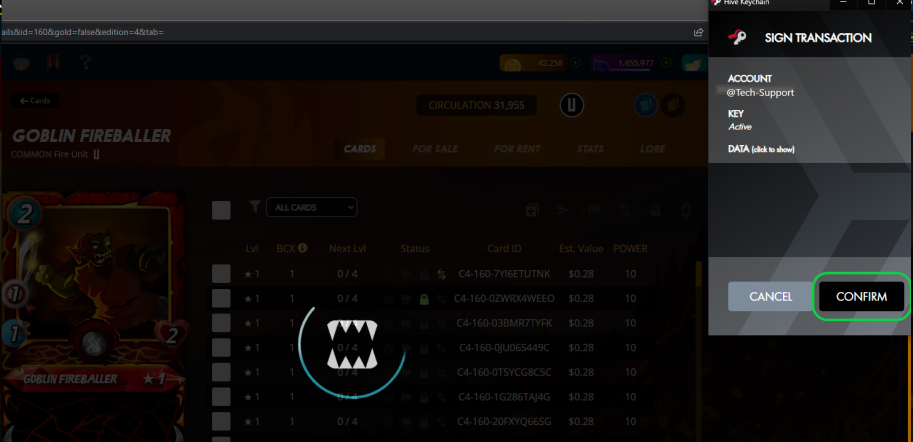The width and height of the screenshot is (913, 442).
Task: Switch to the CARDS tab
Action: pyautogui.click(x=360, y=149)
